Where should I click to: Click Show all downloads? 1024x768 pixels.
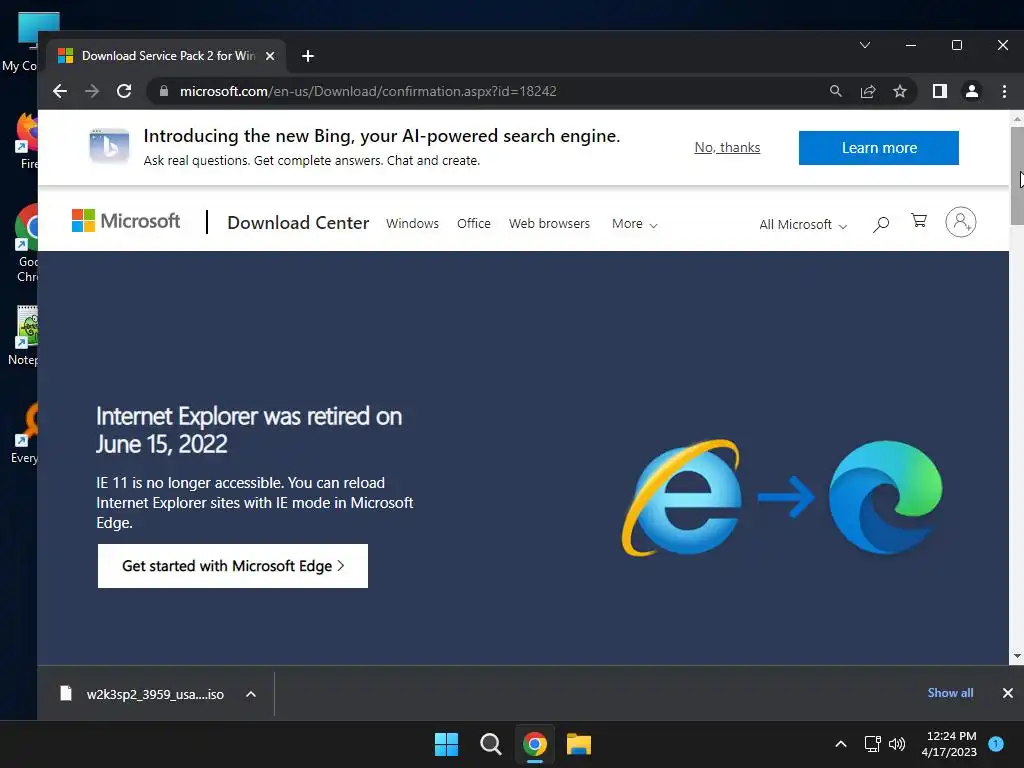950,693
